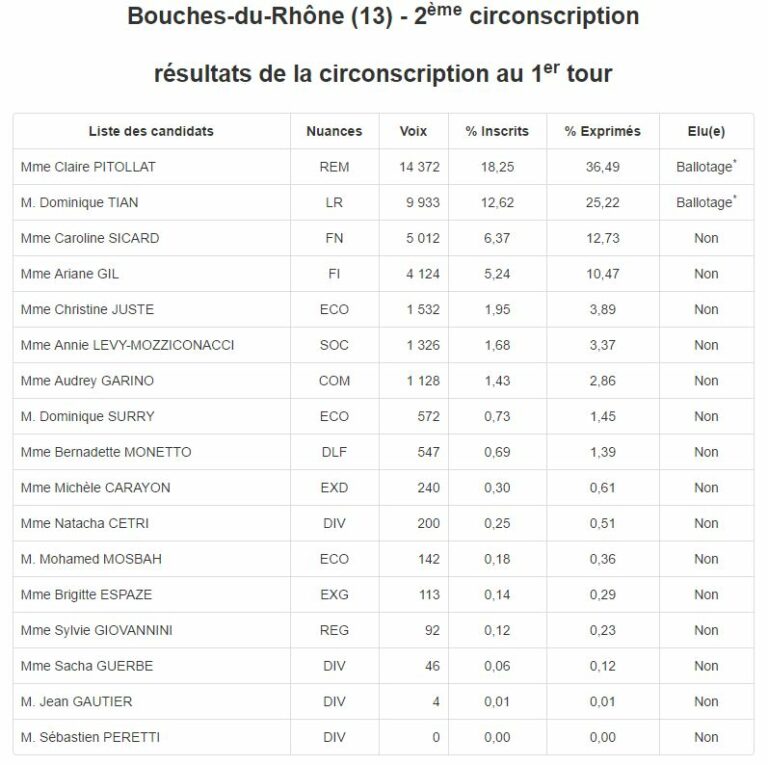Screen dimensions: 768x765
Task: Click the '% Exprimés' column header
Action: point(602,131)
